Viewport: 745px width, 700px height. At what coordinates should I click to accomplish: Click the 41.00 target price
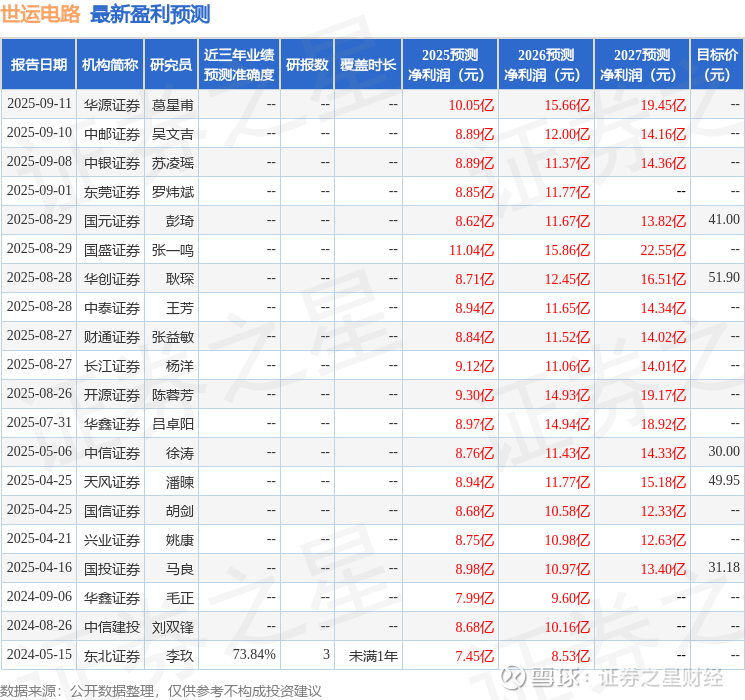click(724, 220)
